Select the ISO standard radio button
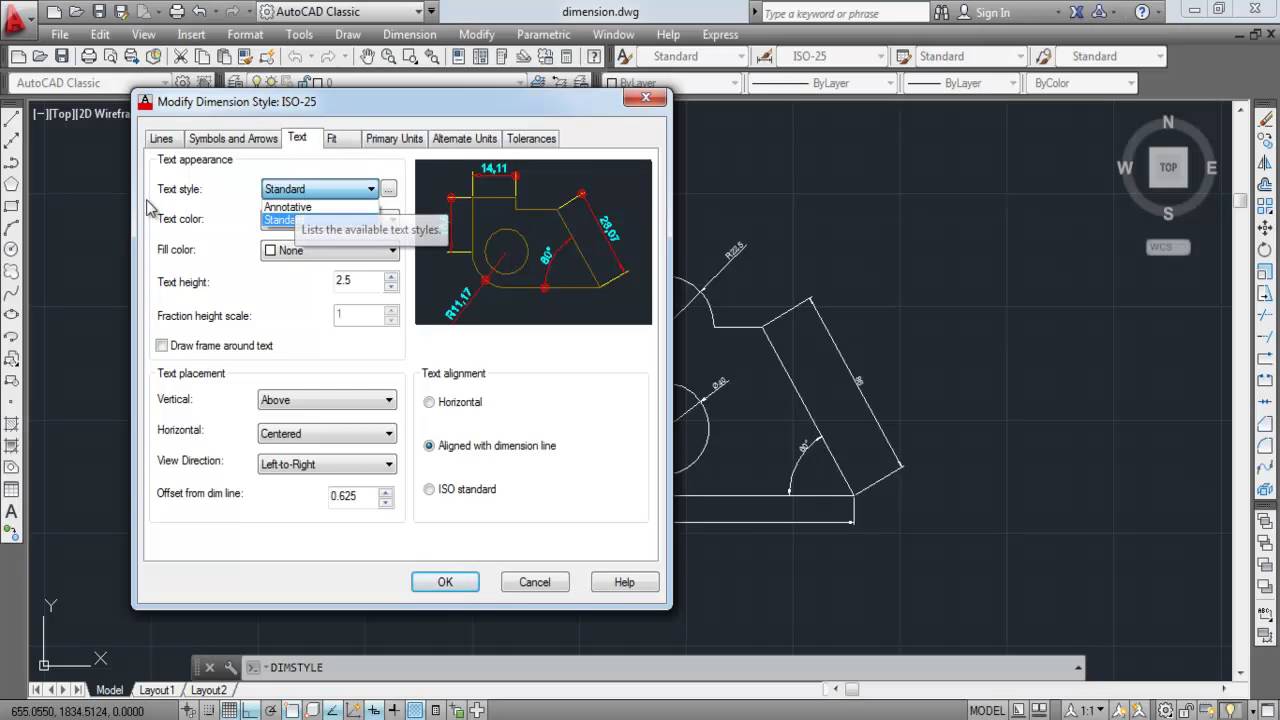The width and height of the screenshot is (1280, 720). point(429,490)
